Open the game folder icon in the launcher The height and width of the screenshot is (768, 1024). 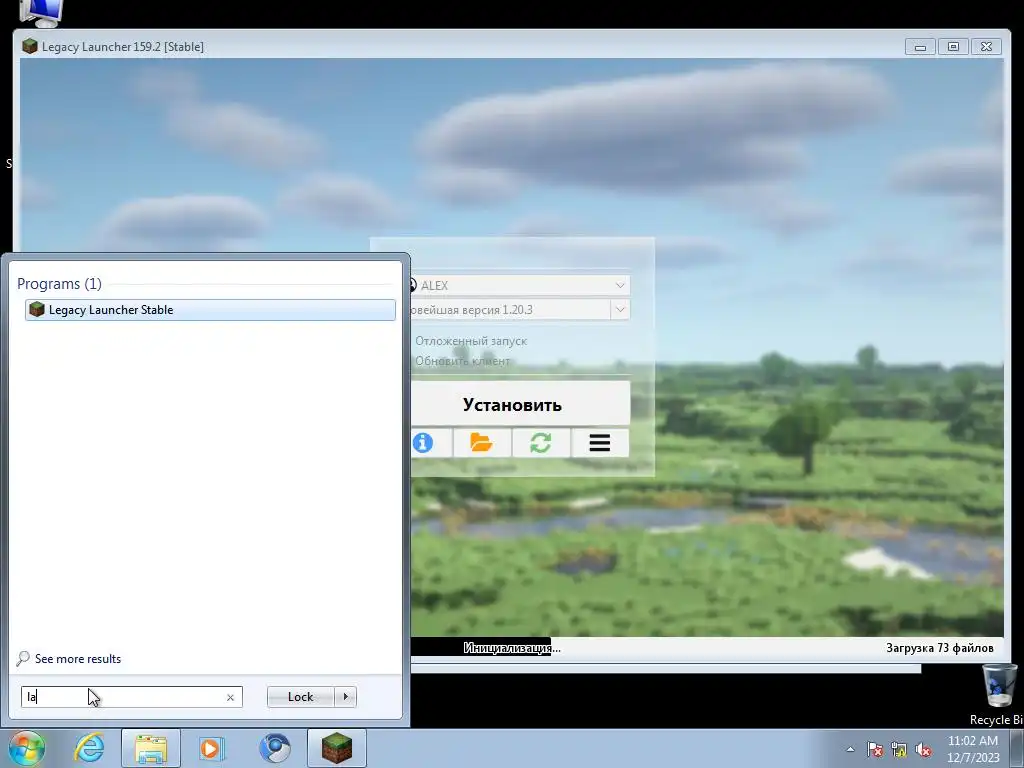(x=481, y=443)
